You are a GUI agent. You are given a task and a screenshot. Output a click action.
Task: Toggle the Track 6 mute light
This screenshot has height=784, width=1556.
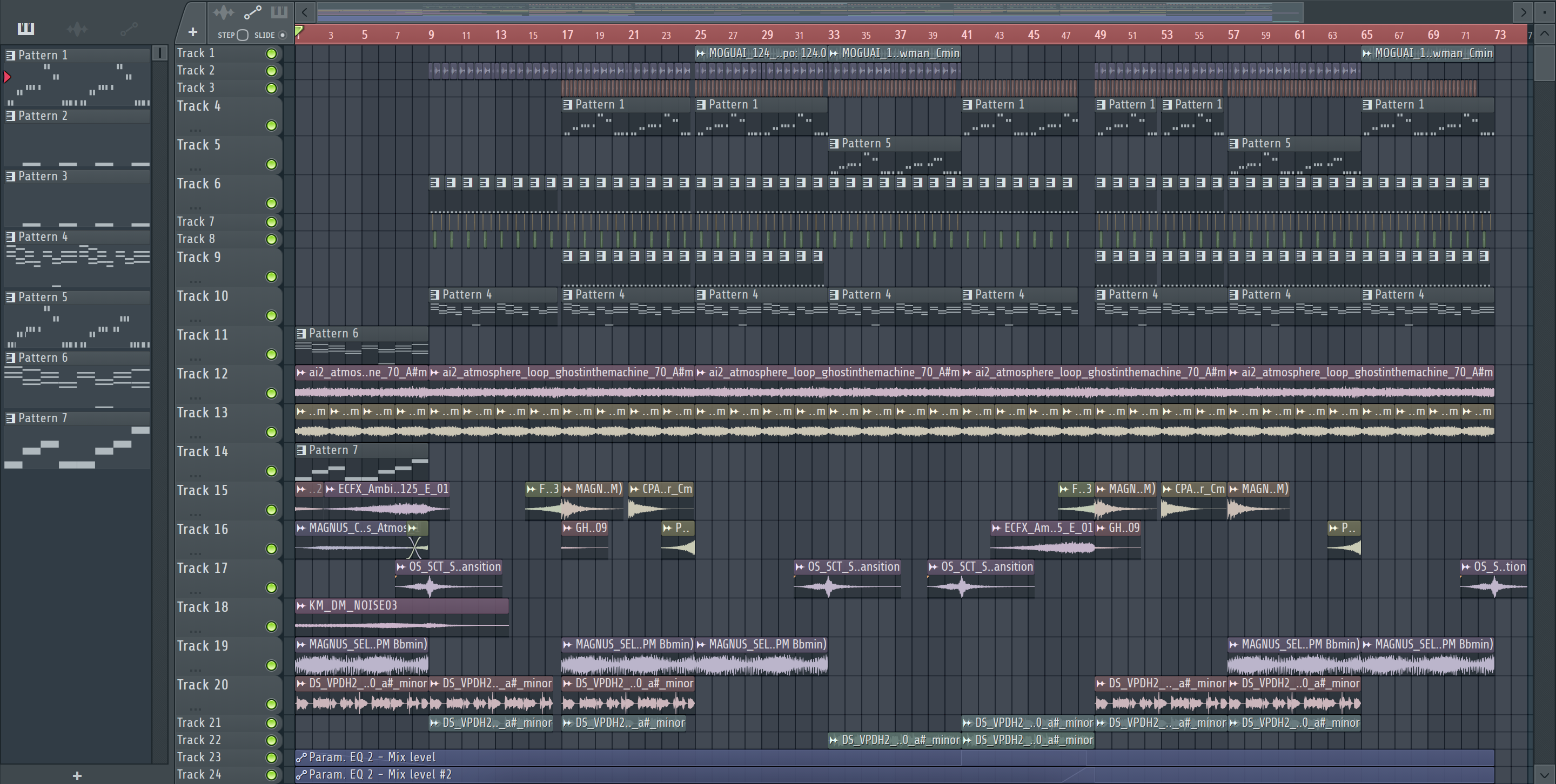pyautogui.click(x=272, y=204)
